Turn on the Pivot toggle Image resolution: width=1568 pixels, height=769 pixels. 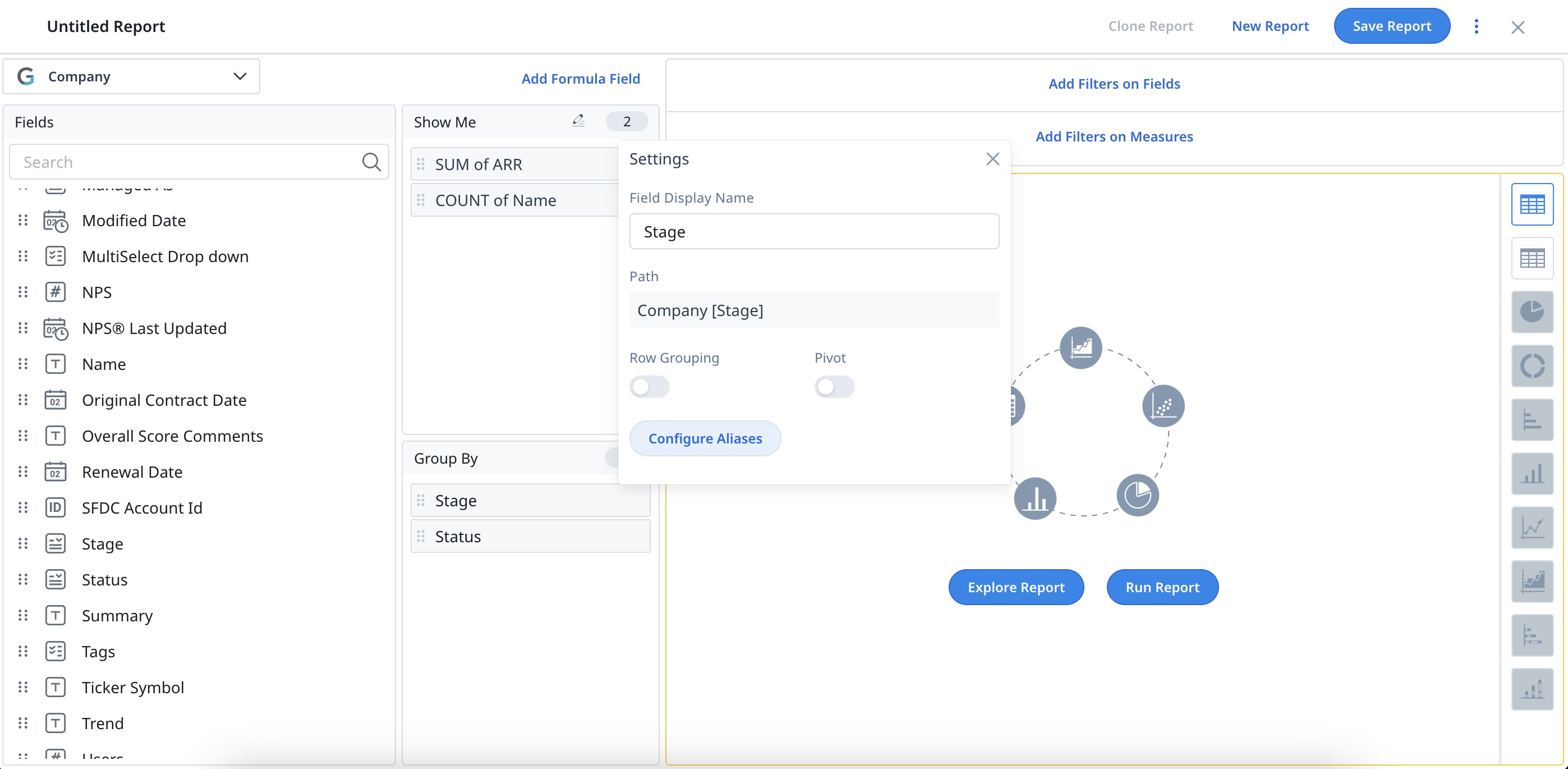pos(835,387)
